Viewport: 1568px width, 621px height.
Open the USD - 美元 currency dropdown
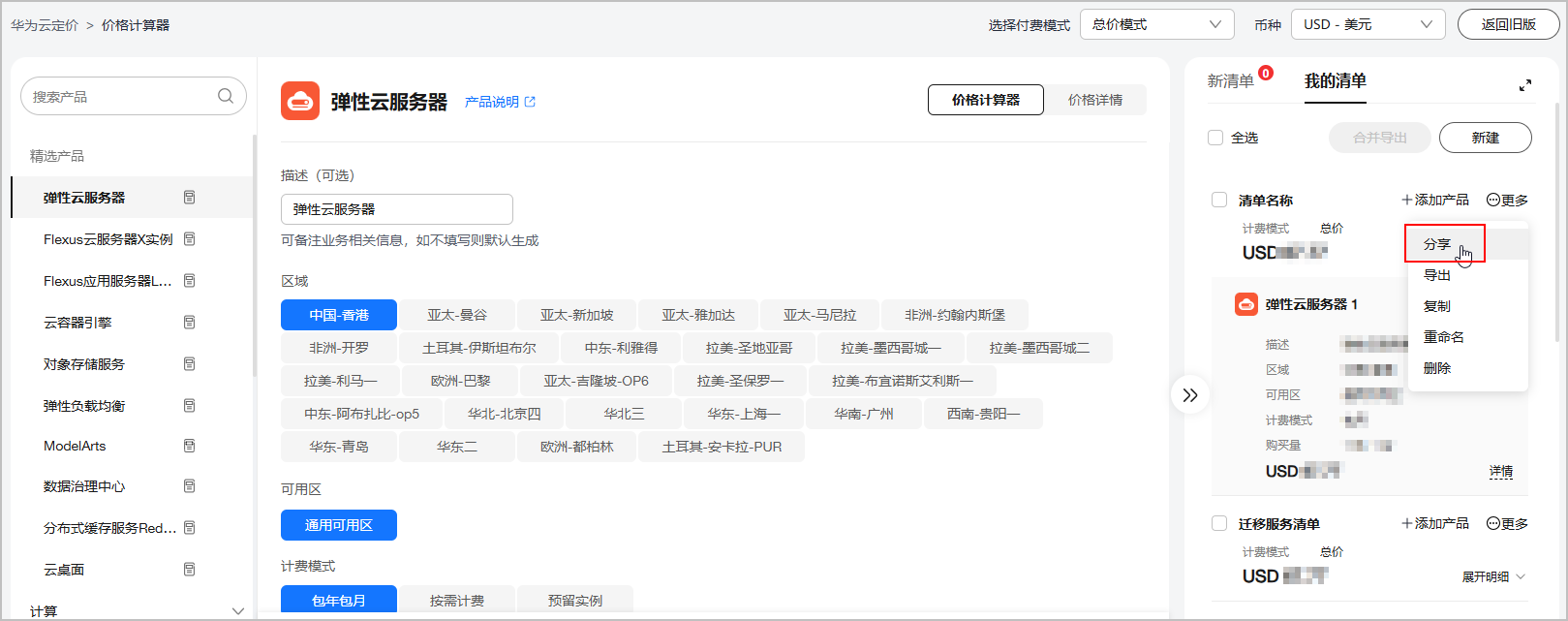1368,24
